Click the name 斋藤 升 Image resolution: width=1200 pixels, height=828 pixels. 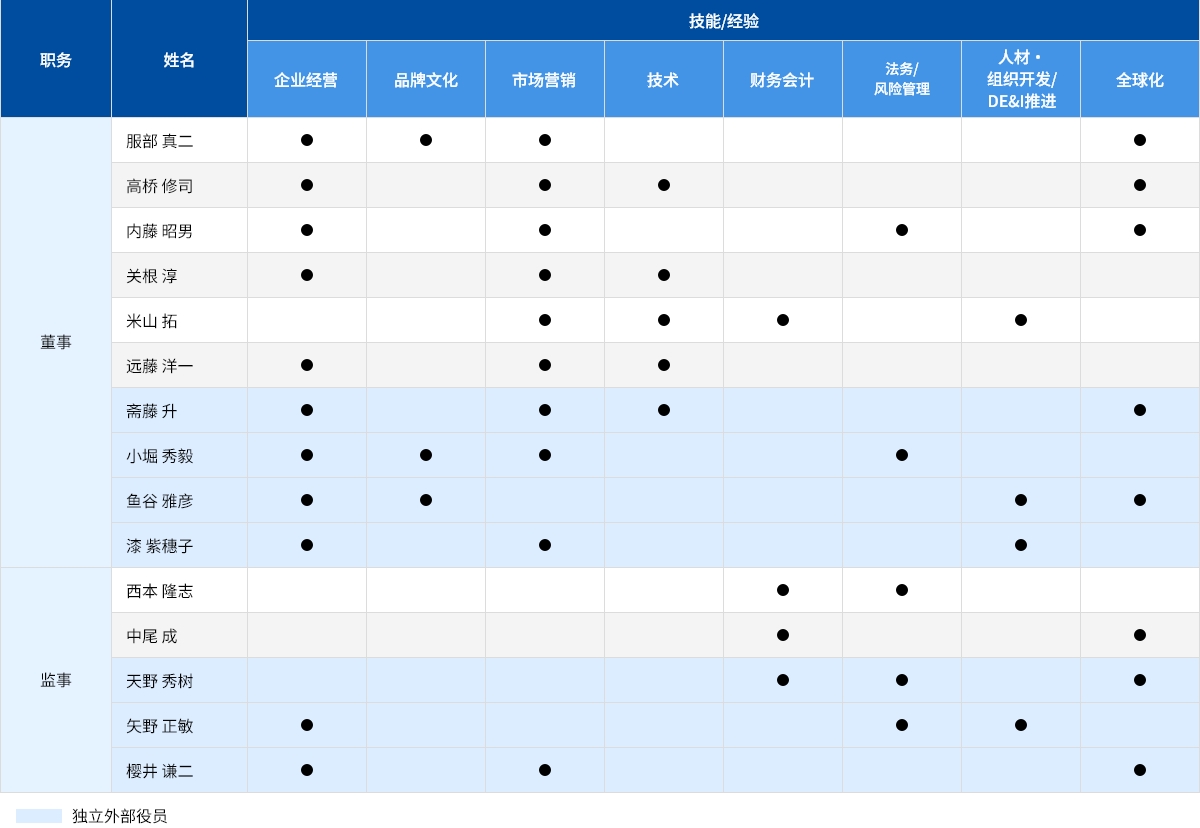click(x=152, y=411)
